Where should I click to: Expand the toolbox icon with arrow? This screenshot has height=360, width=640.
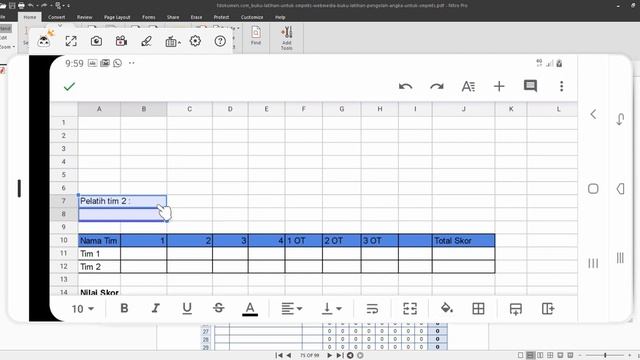point(173,41)
